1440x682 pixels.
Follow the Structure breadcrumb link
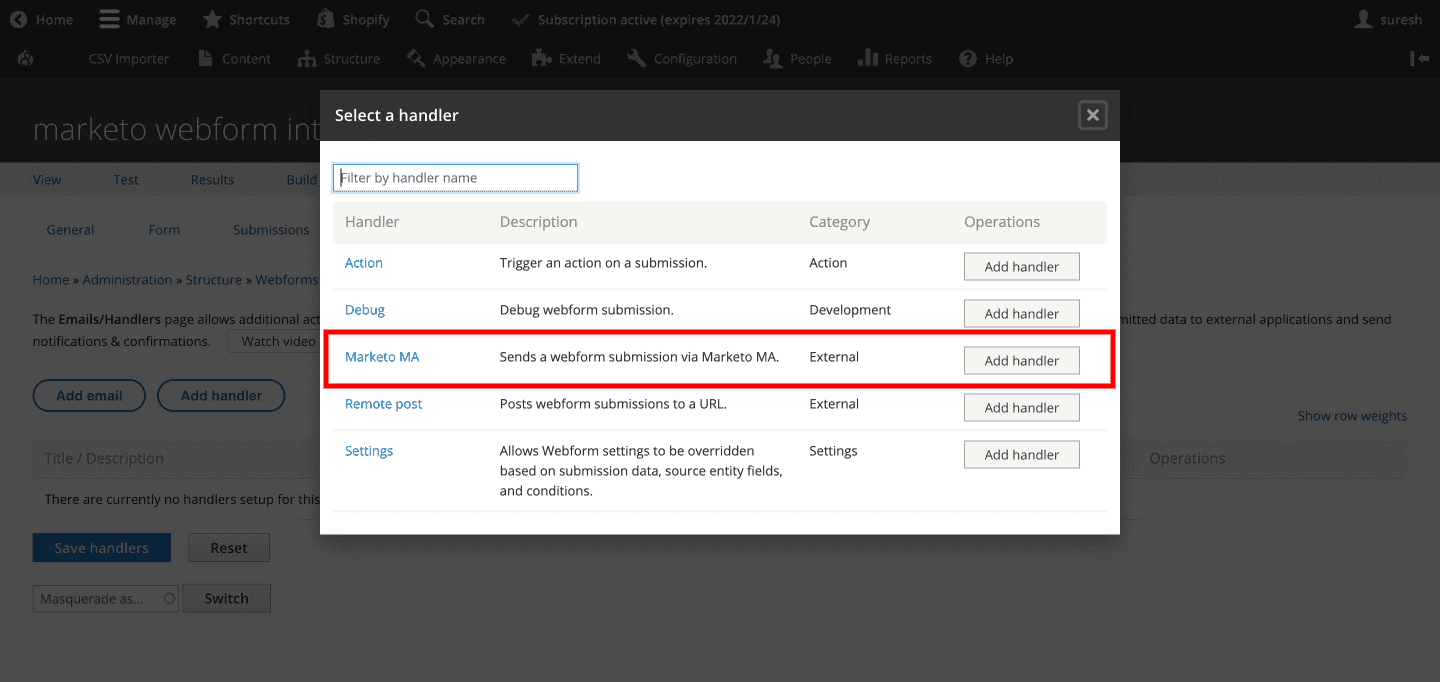pos(214,280)
